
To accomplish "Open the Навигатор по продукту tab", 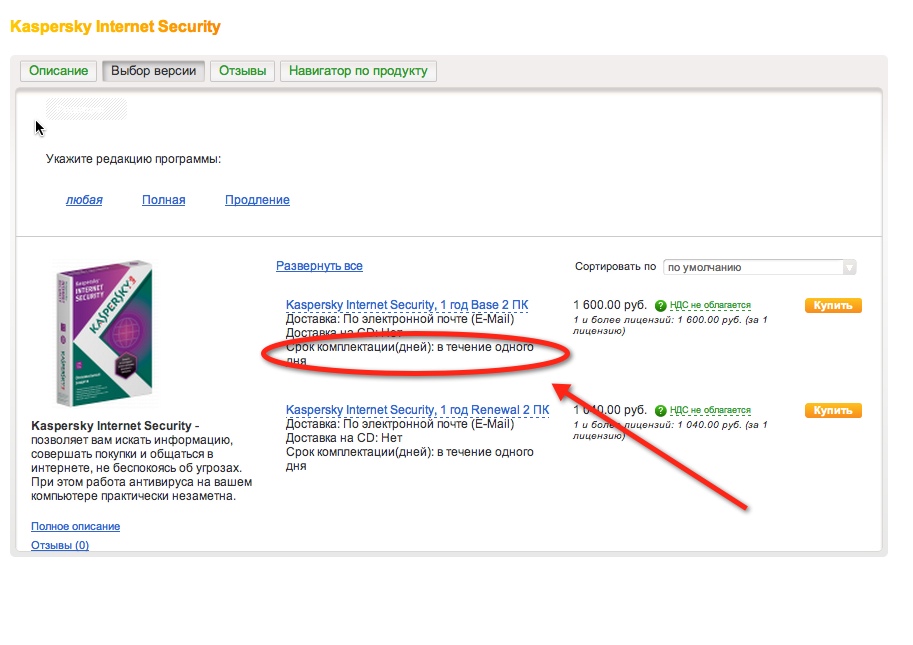I will [x=358, y=71].
